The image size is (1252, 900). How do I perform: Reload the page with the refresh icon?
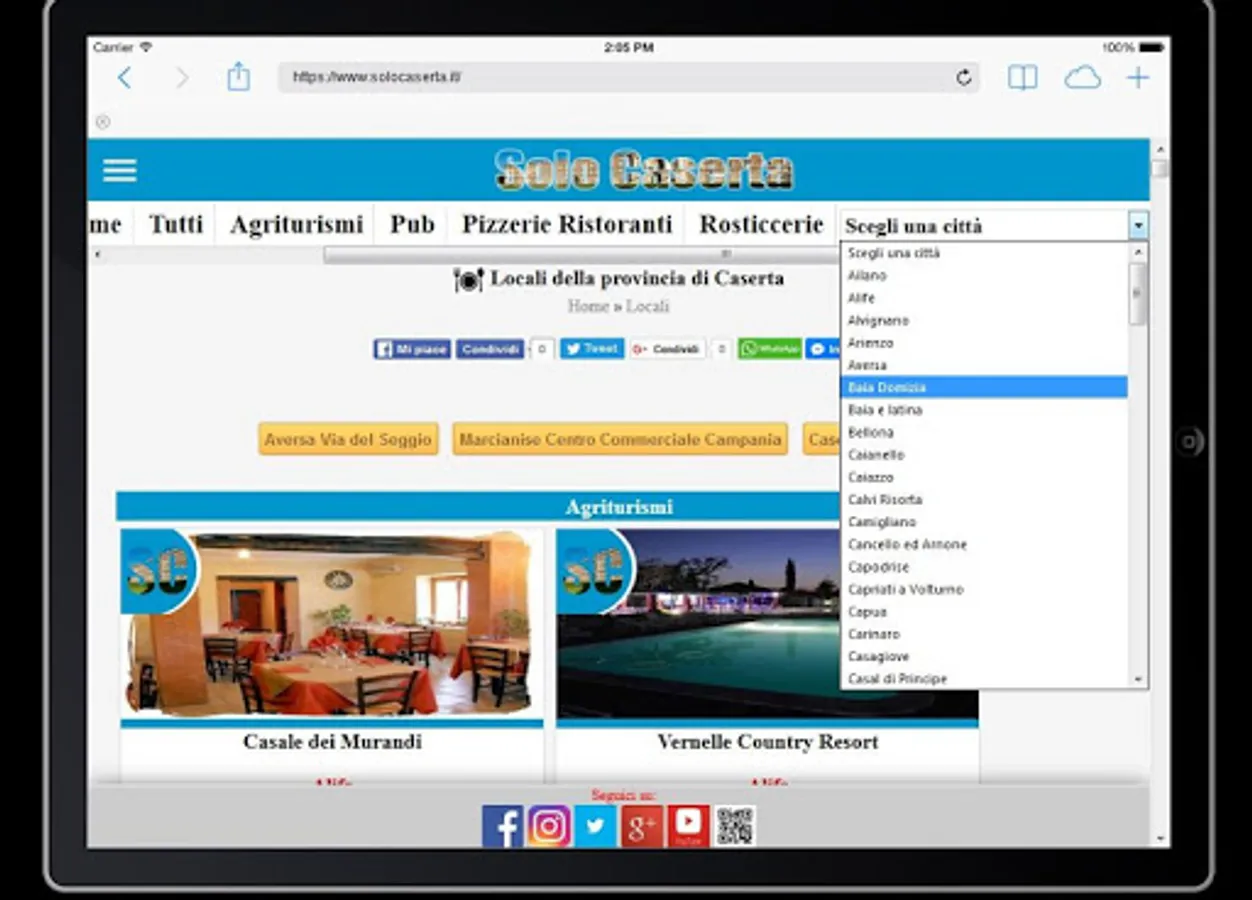coord(964,78)
